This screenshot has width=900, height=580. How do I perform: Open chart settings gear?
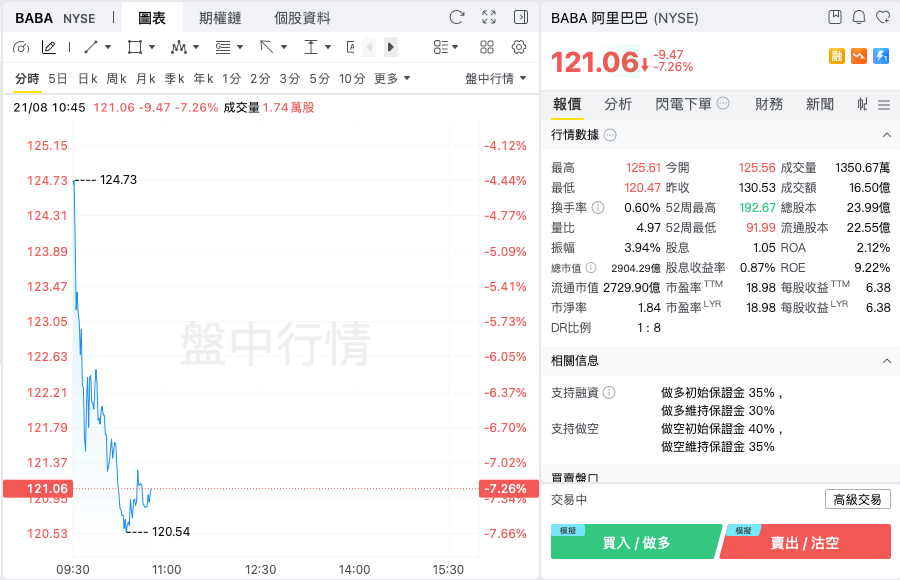[x=519, y=47]
